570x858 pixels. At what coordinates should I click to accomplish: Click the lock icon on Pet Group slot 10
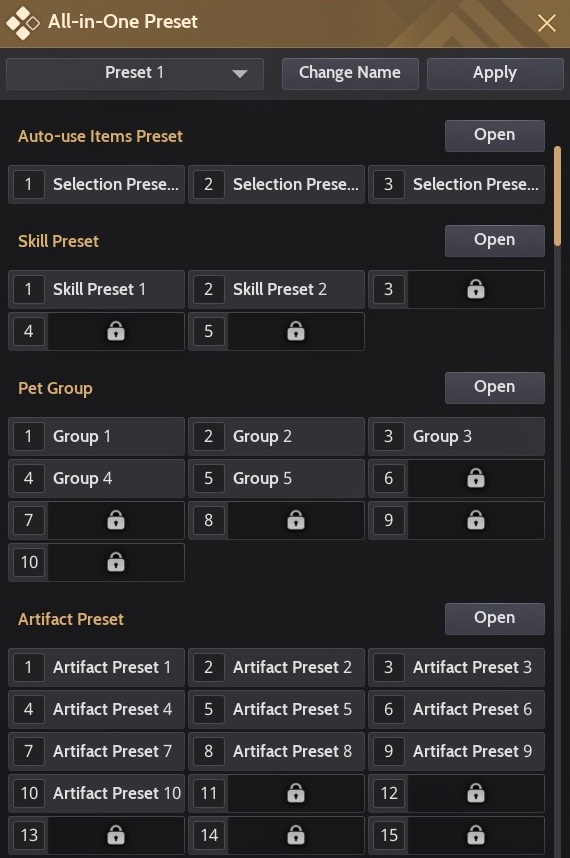click(115, 562)
